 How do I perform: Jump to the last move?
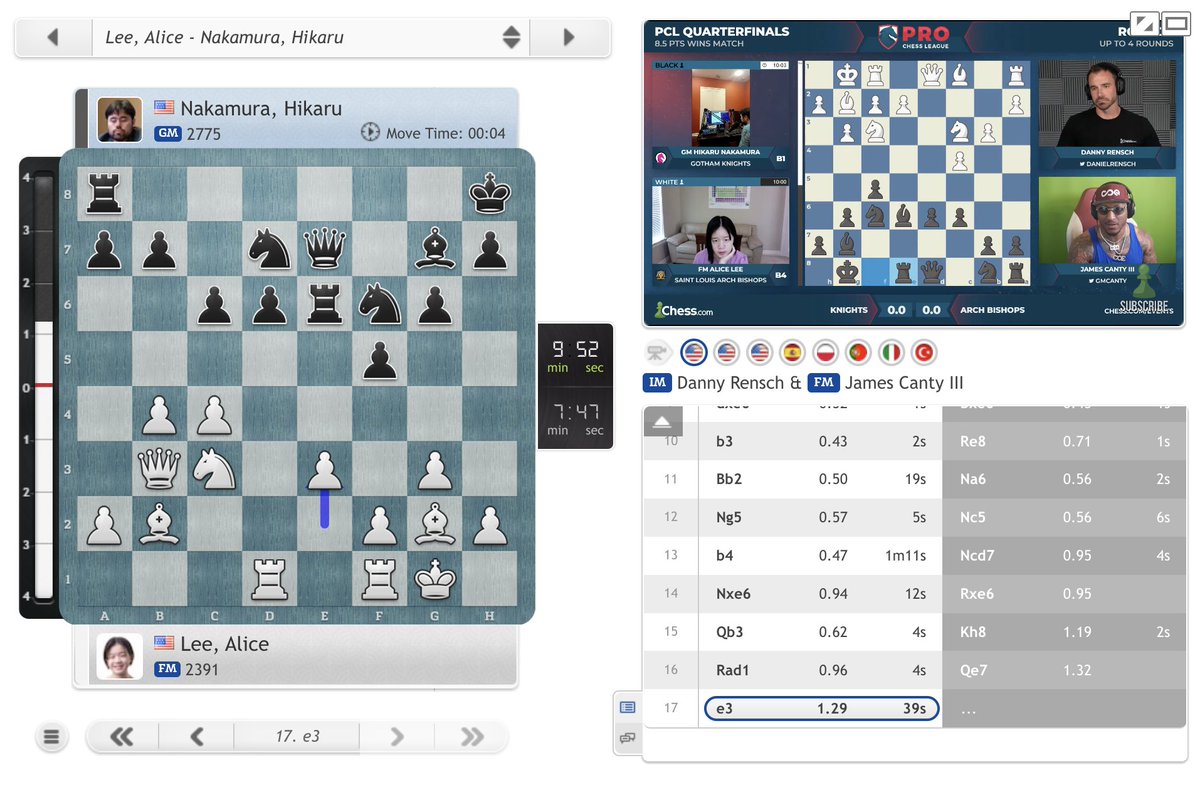[471, 737]
